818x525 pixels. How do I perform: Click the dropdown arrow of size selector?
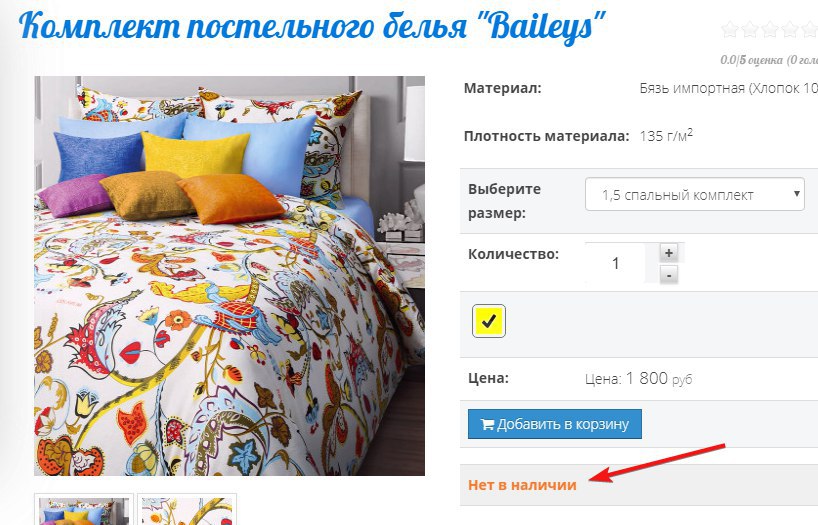pos(797,194)
